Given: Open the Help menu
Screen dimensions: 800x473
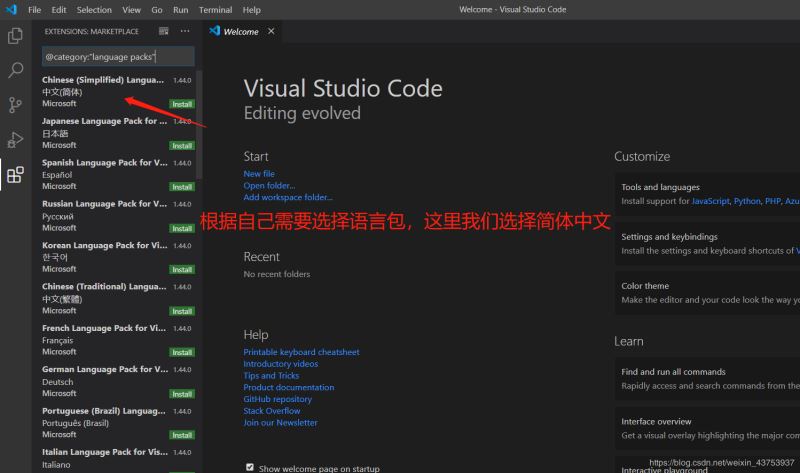Looking at the screenshot, I should [x=252, y=10].
